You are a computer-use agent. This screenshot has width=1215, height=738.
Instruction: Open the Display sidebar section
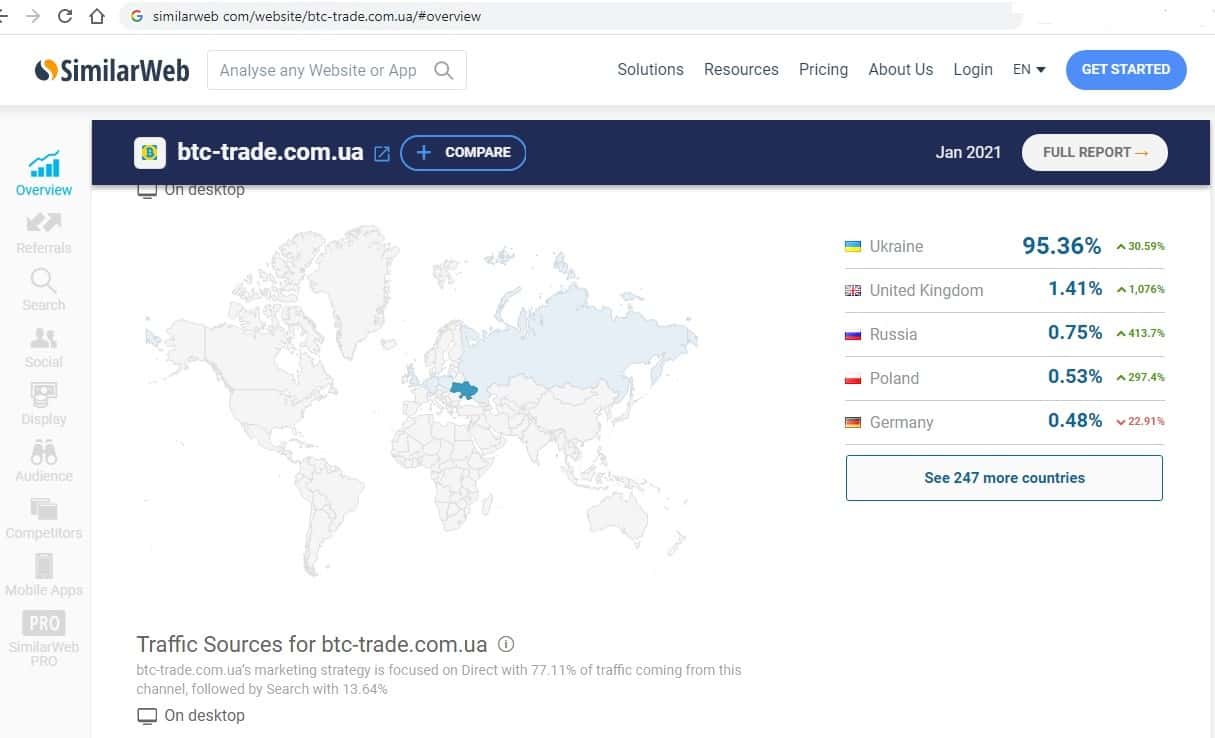coord(44,403)
